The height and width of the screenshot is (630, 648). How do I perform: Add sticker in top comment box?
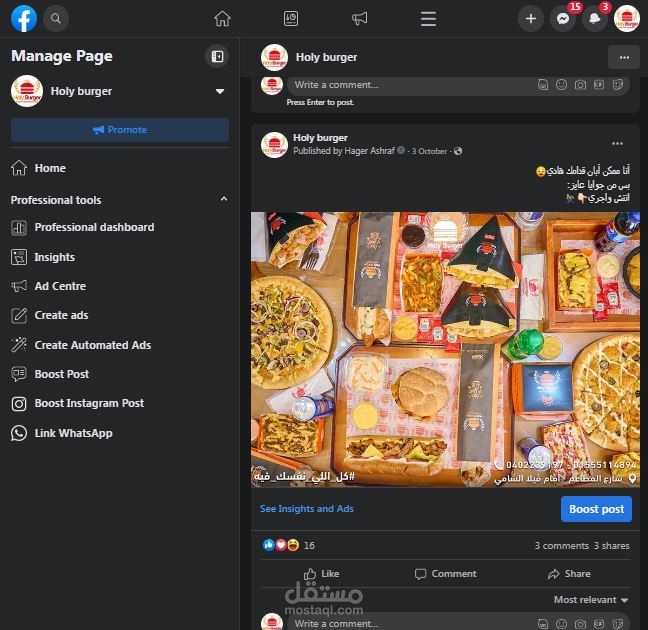[x=617, y=85]
